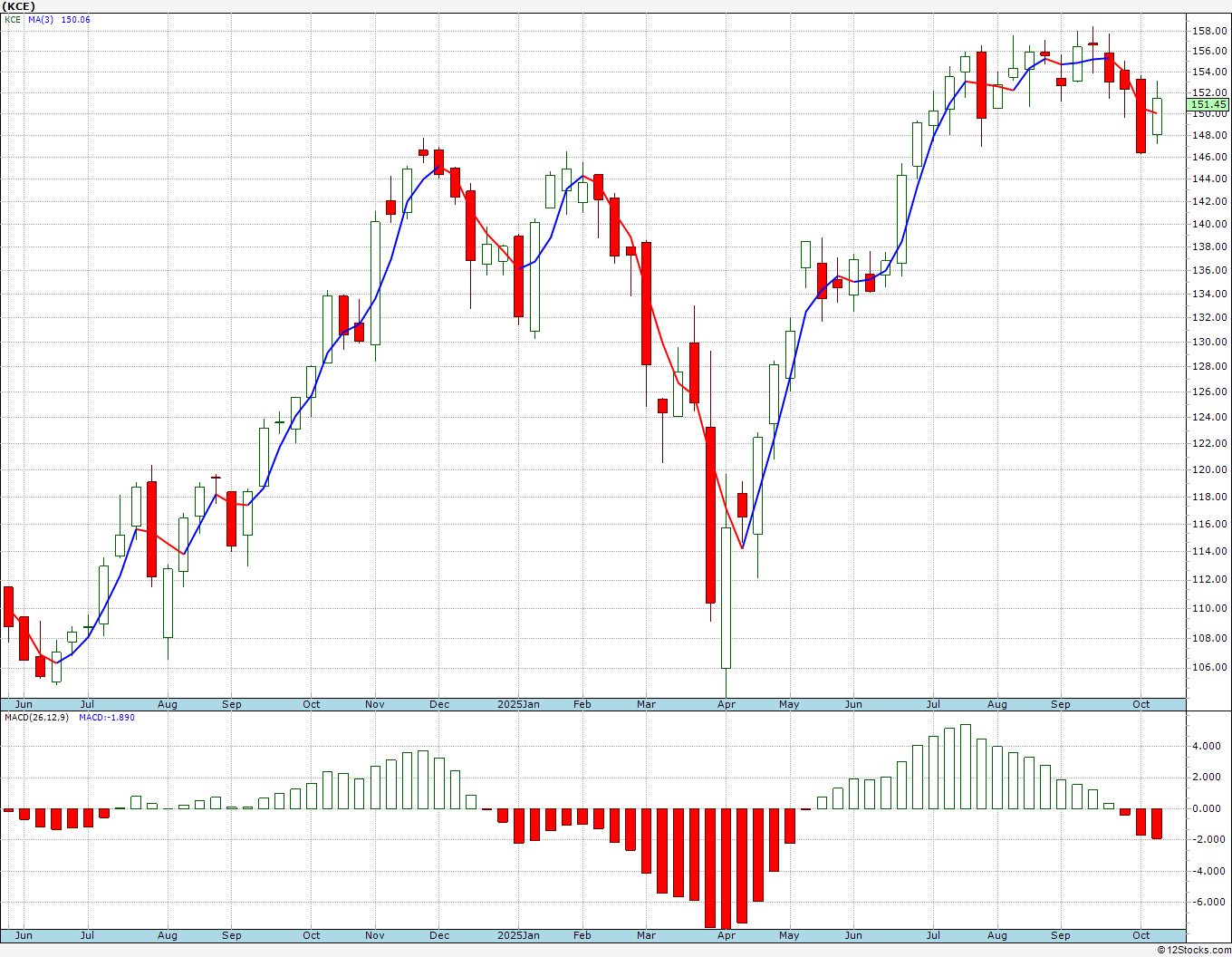Click Feb on the MACD panel time axis
Viewport: 1232px width, 957px height.
[582, 935]
